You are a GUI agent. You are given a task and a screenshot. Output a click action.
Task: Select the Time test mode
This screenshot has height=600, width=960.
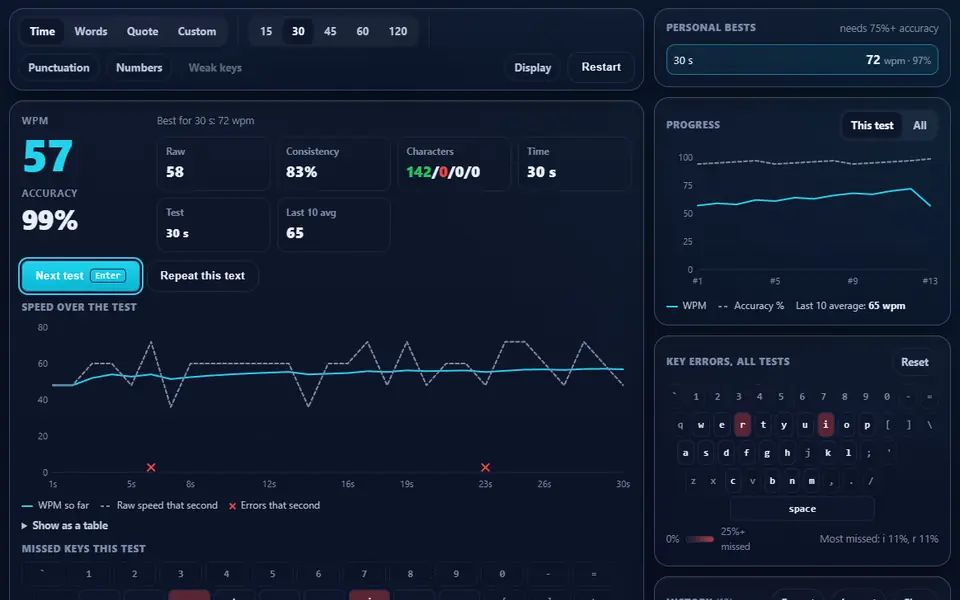coord(42,31)
